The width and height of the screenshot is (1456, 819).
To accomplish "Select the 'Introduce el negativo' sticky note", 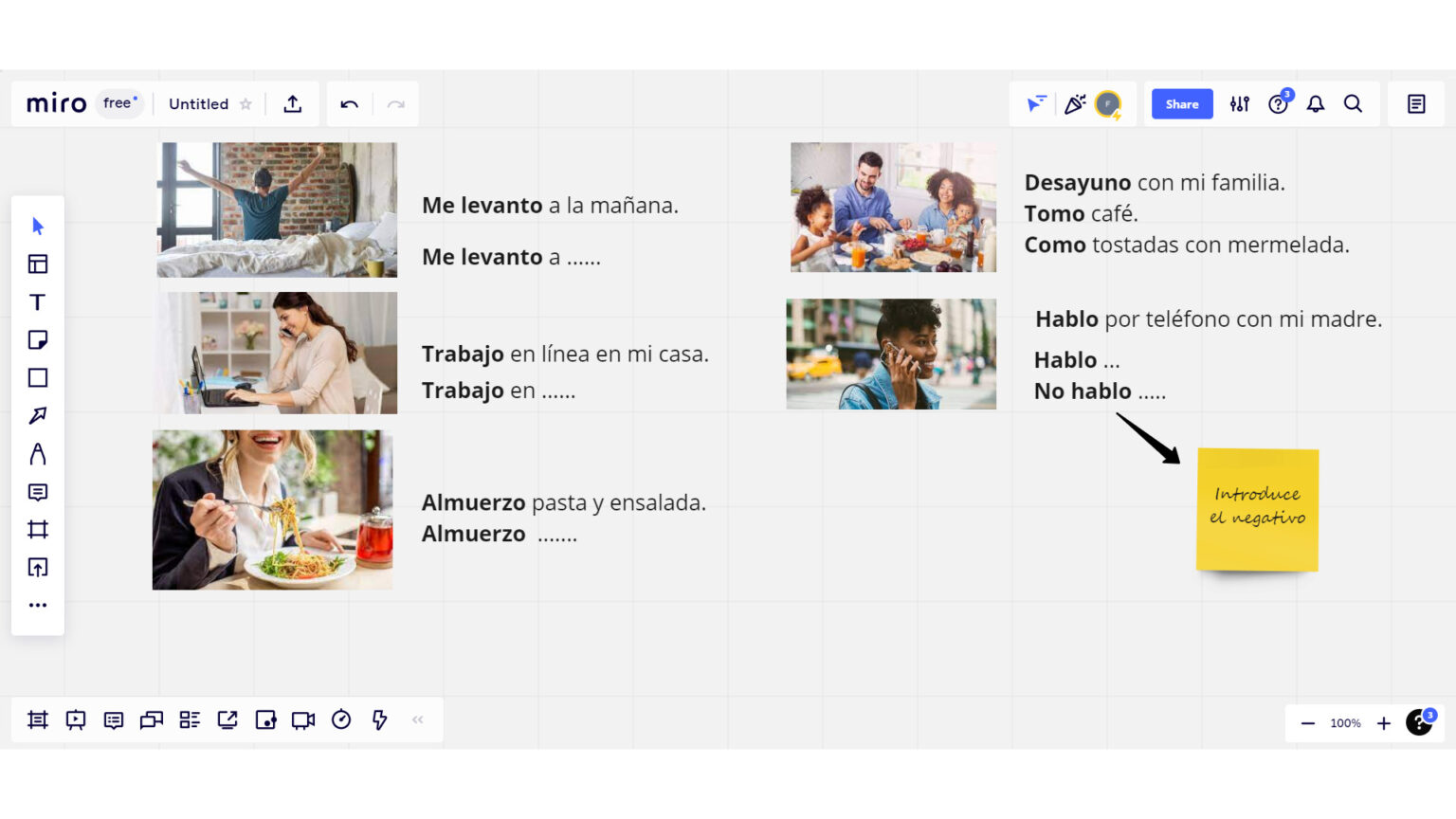I will (1257, 510).
